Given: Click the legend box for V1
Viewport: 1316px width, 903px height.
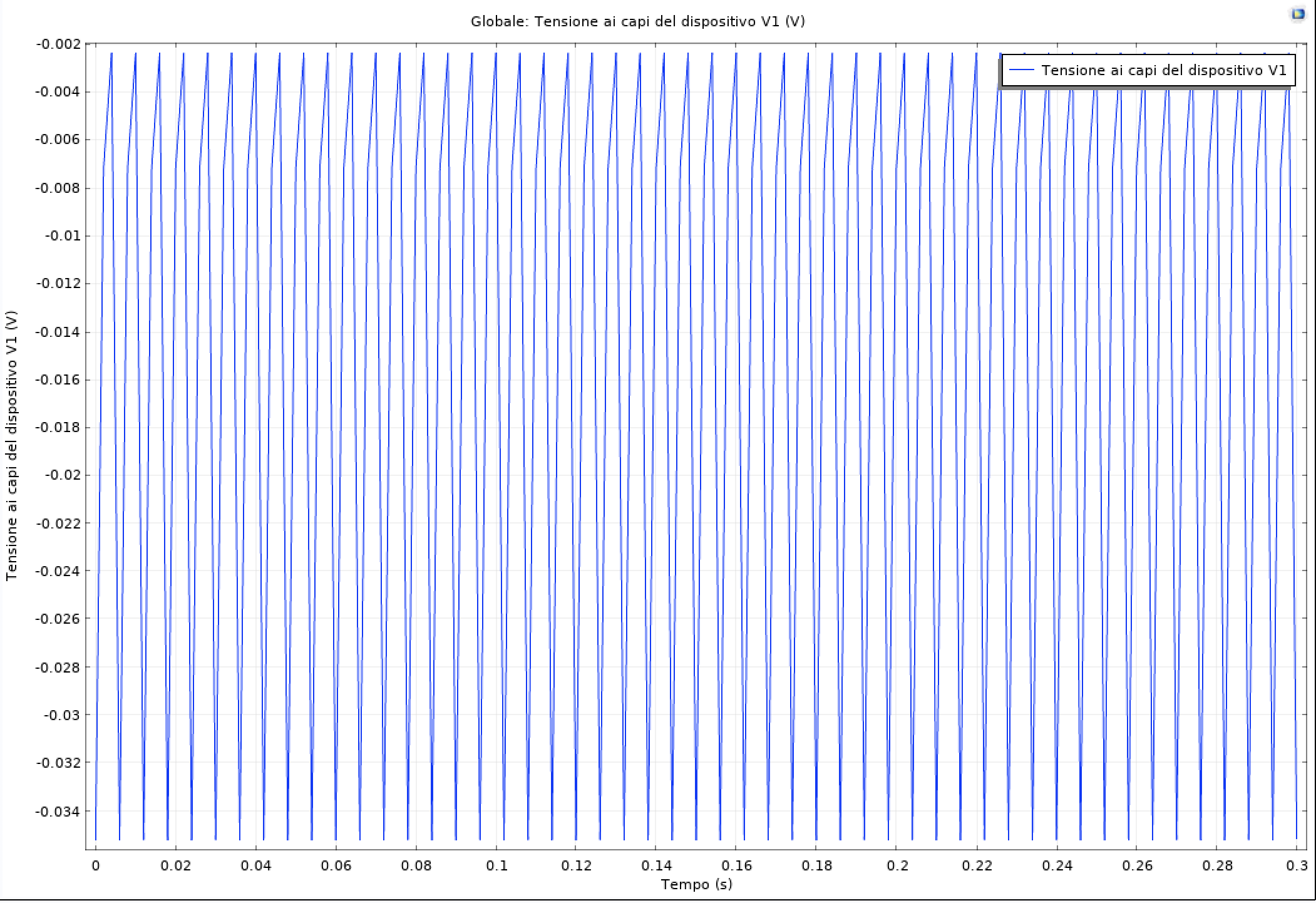Looking at the screenshot, I should click(x=1148, y=71).
